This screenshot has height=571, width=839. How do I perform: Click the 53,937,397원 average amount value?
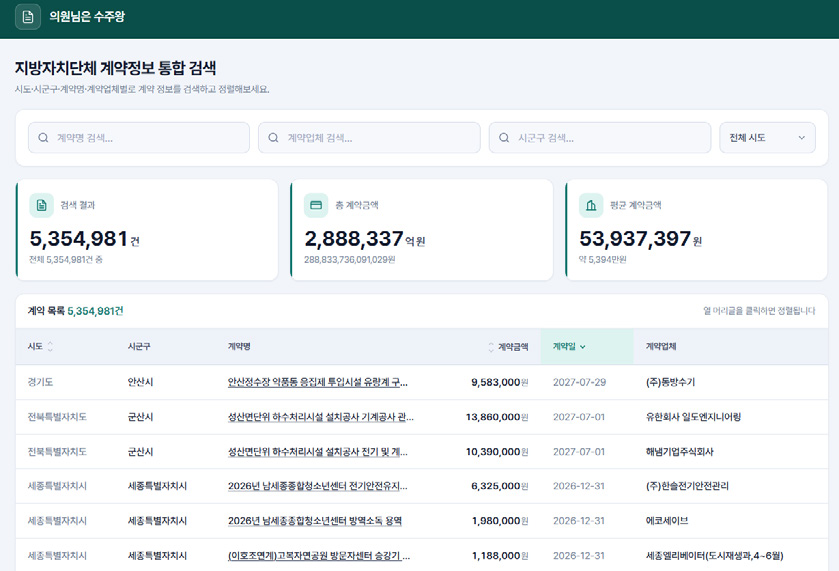tap(640, 239)
